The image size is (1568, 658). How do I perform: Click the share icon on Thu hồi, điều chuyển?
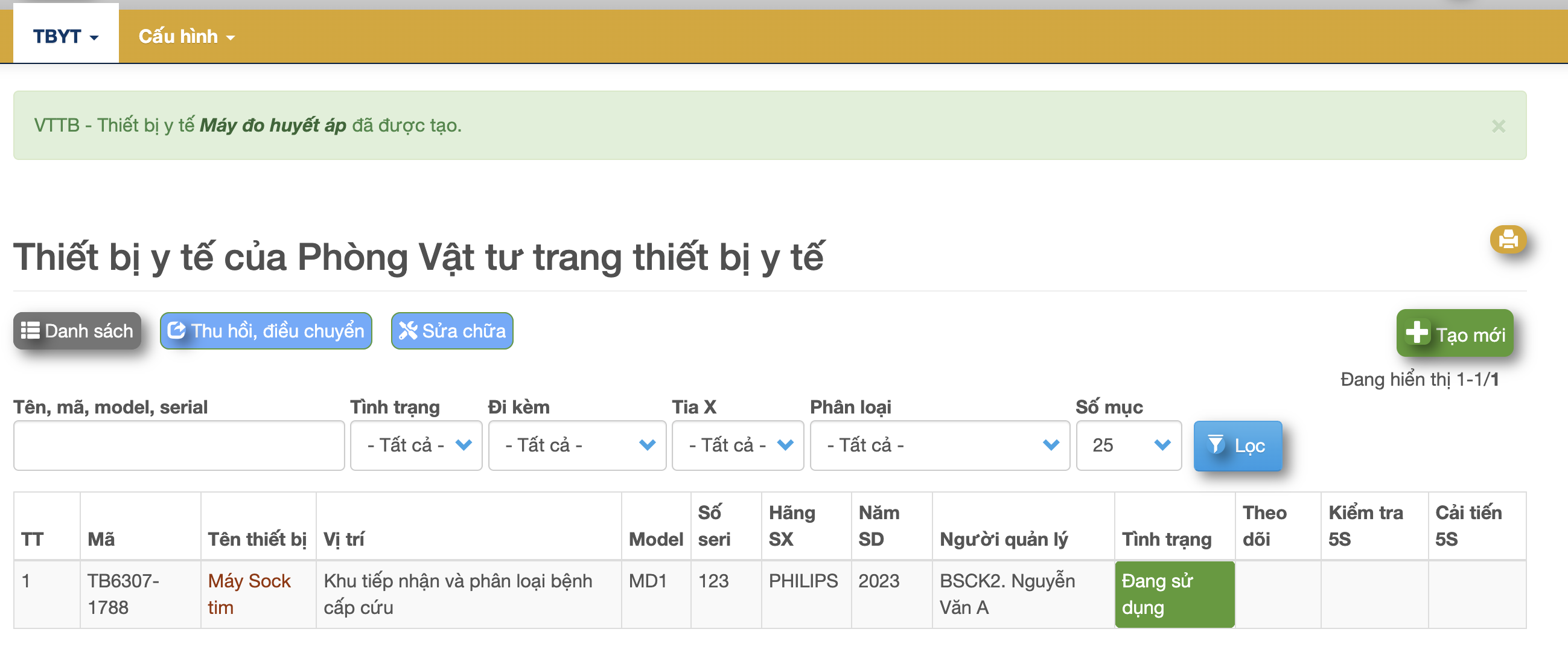point(176,331)
